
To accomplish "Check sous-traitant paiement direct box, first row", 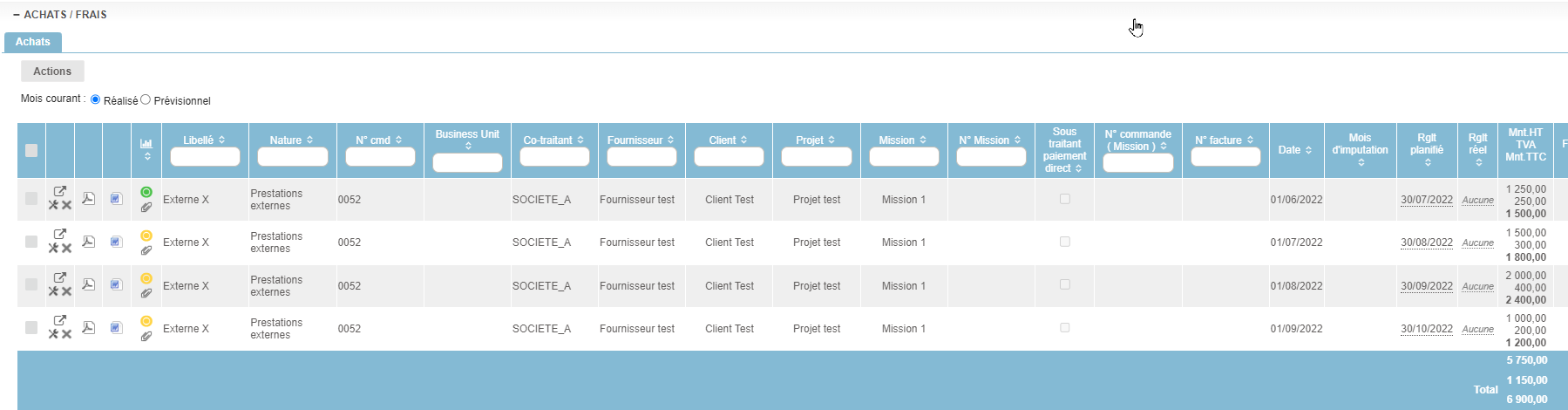I will click(x=1064, y=199).
